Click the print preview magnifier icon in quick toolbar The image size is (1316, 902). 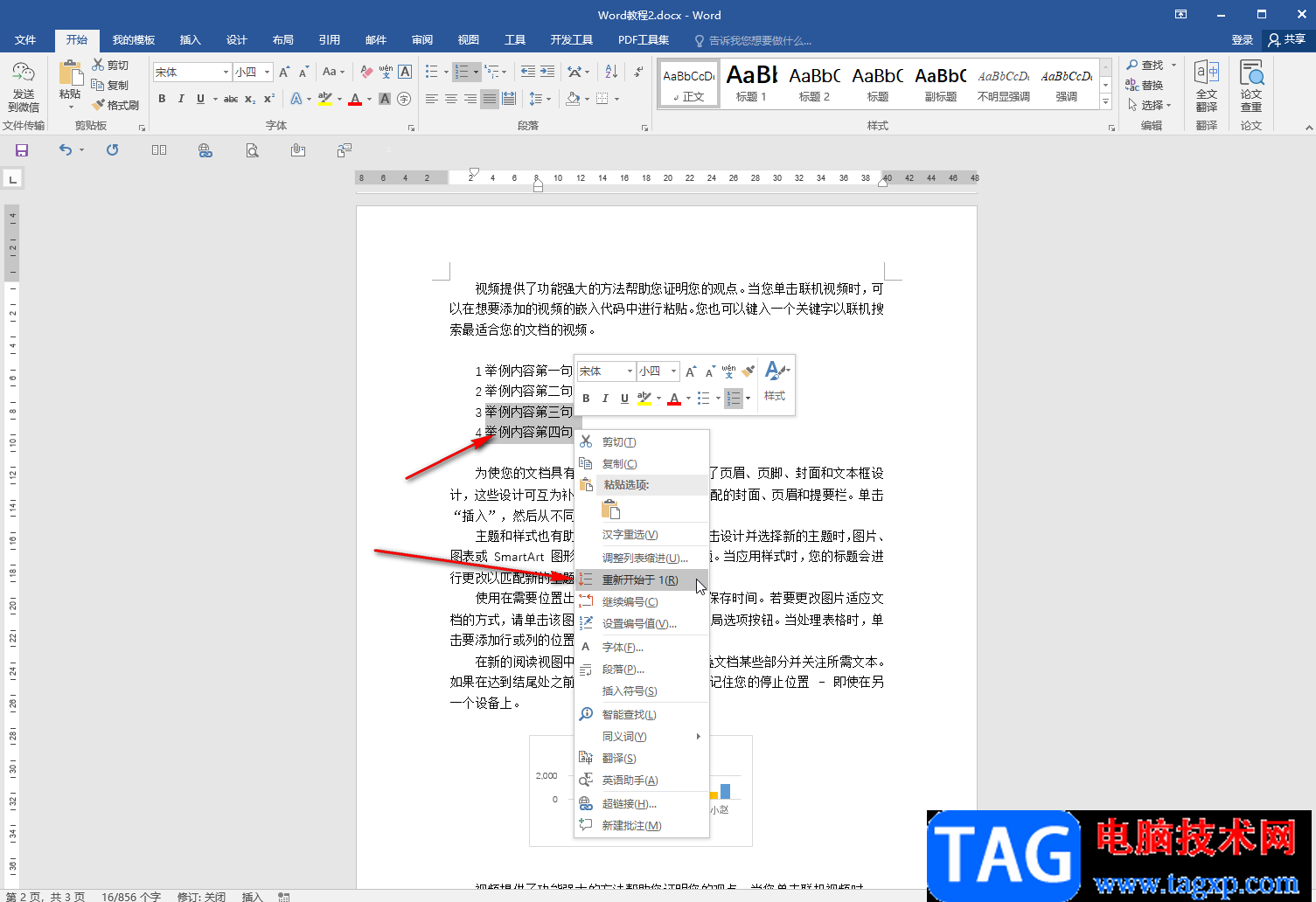(252, 150)
